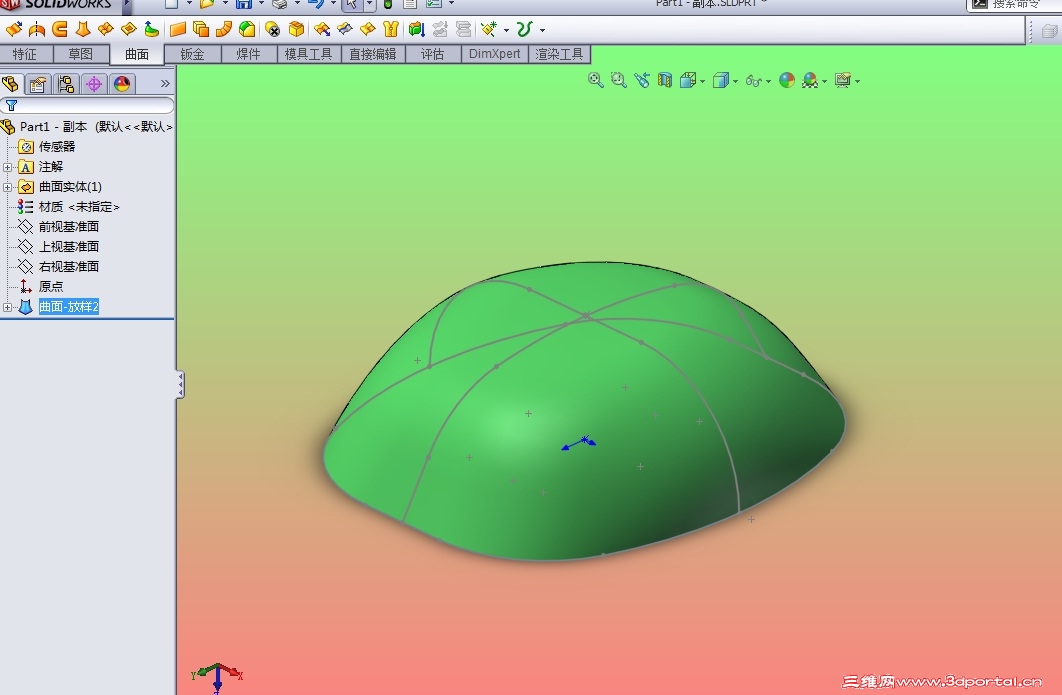1062x695 pixels.
Task: Switch to the 焊件 tab
Action: coord(249,54)
